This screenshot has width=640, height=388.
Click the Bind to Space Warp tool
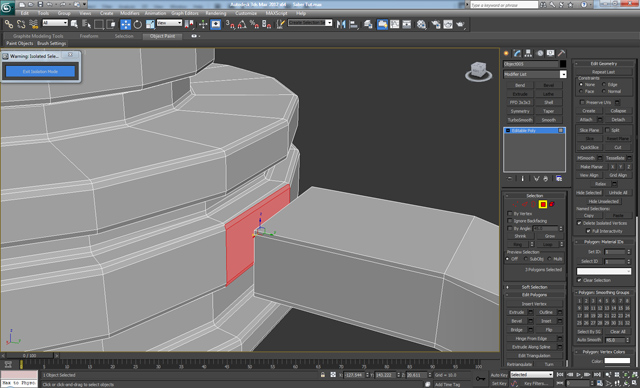[33, 24]
